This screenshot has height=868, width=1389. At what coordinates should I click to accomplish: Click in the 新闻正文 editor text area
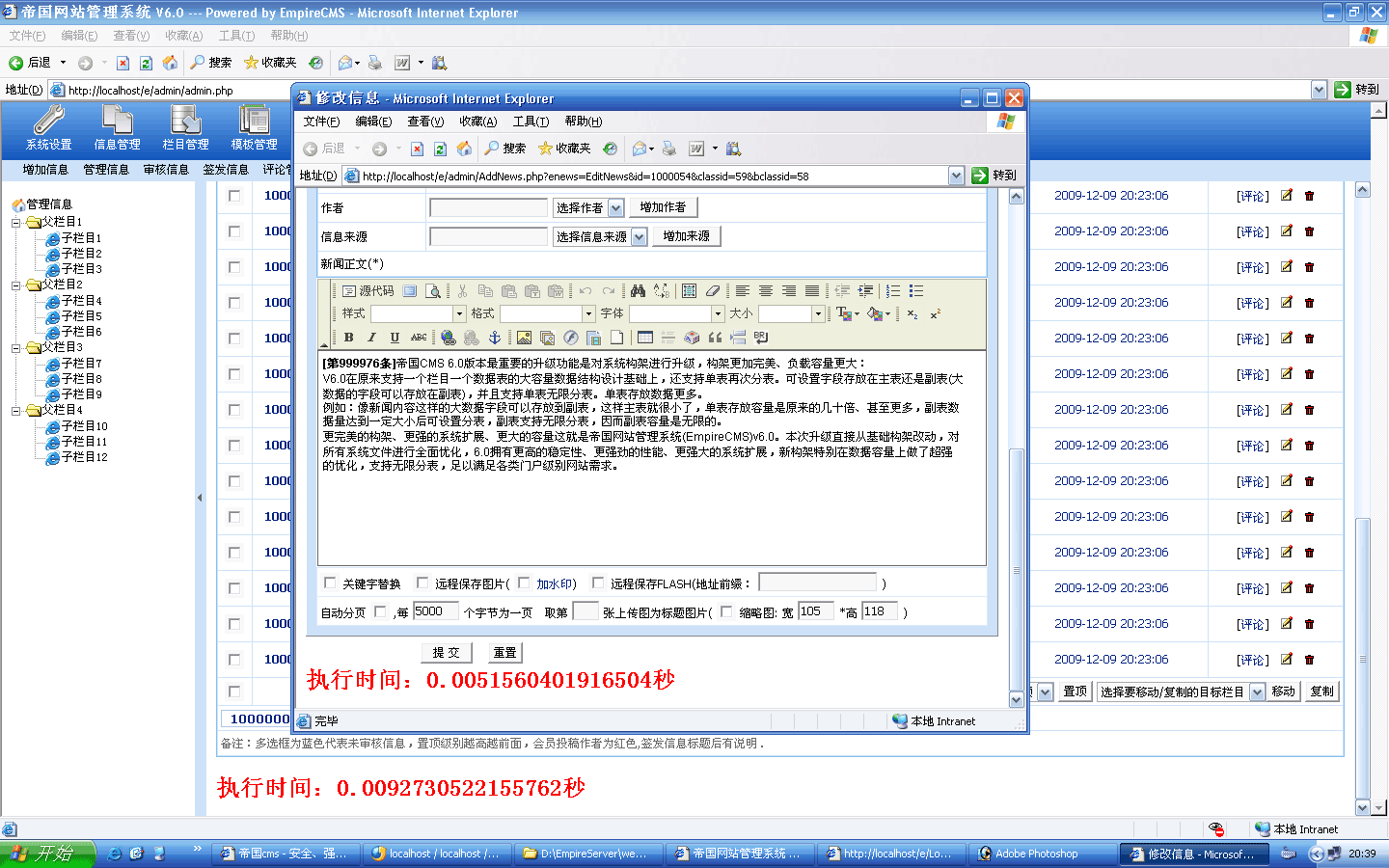pos(651,511)
